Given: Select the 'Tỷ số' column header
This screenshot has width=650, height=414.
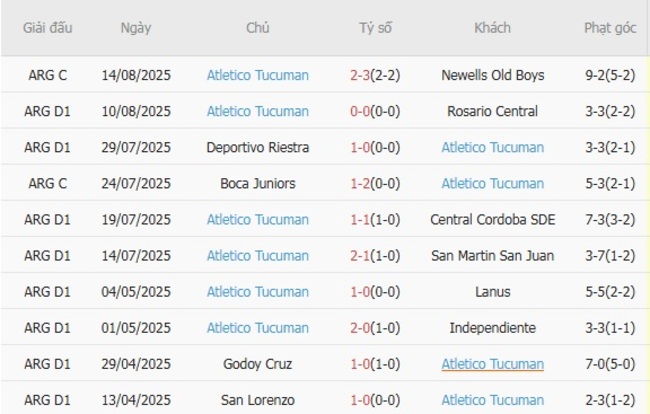Looking at the screenshot, I should 375,28.
